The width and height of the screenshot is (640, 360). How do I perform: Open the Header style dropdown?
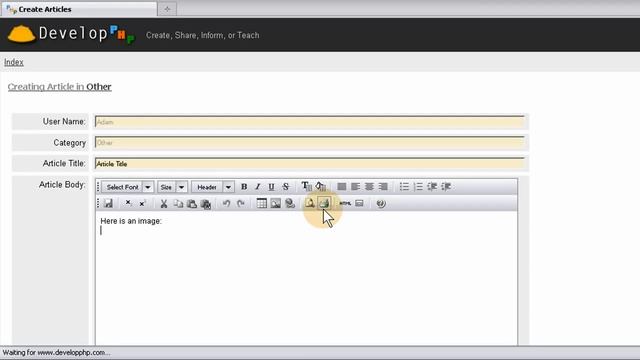(x=213, y=187)
